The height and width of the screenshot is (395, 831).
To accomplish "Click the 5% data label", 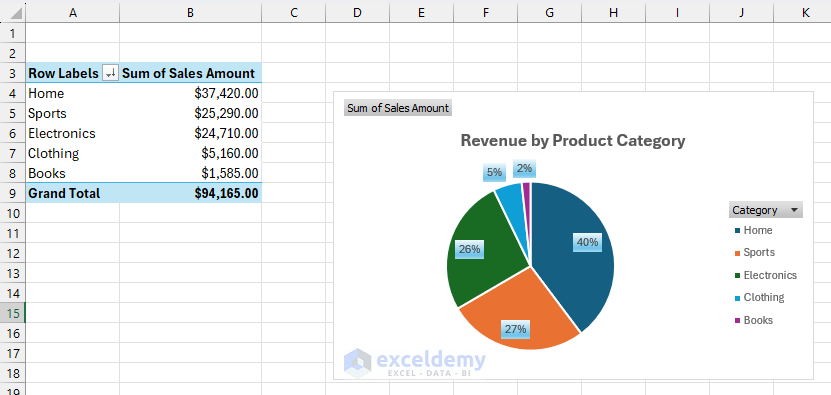I will point(494,172).
